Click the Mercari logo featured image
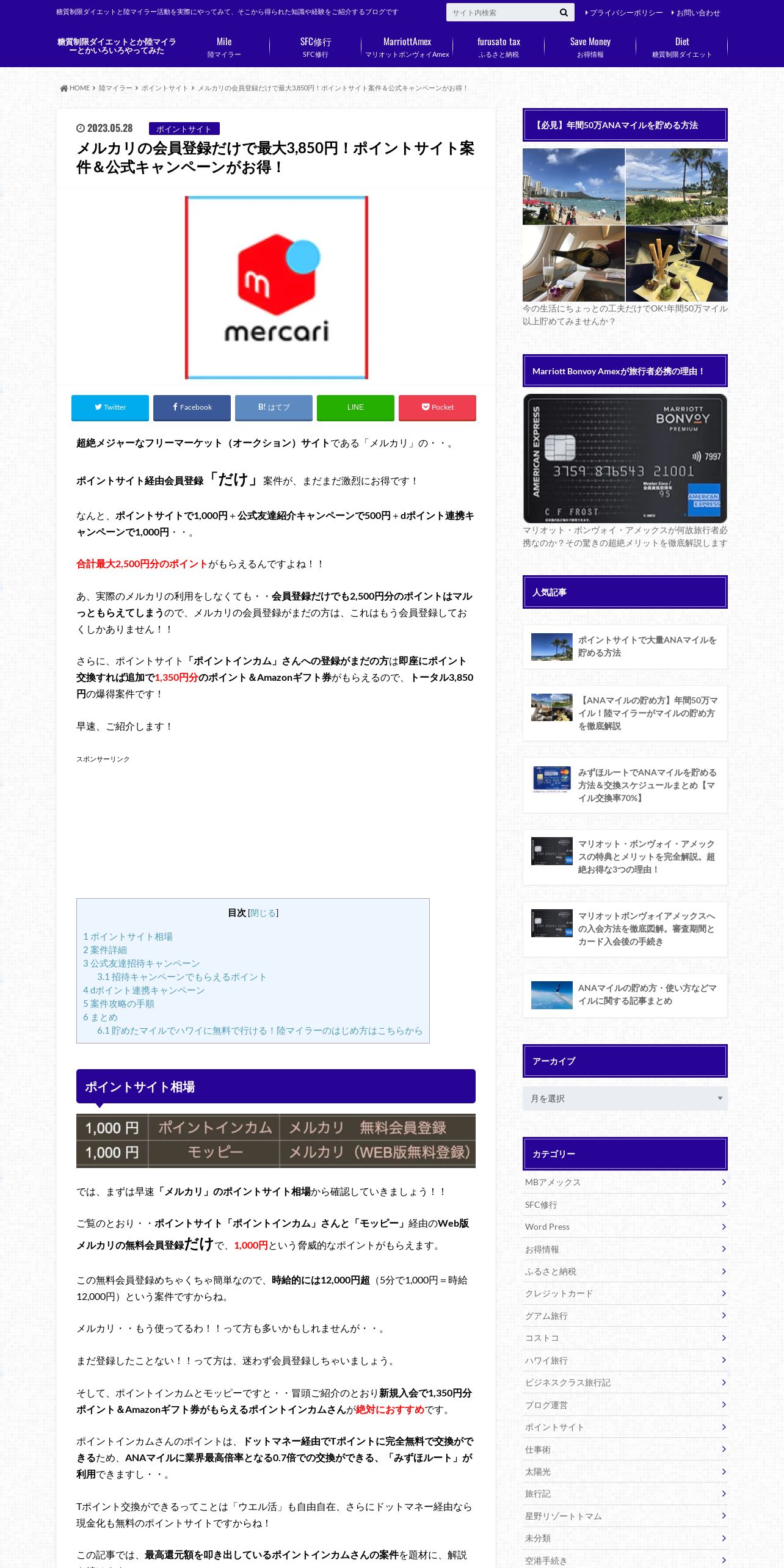The width and height of the screenshot is (784, 1568). 276,288
